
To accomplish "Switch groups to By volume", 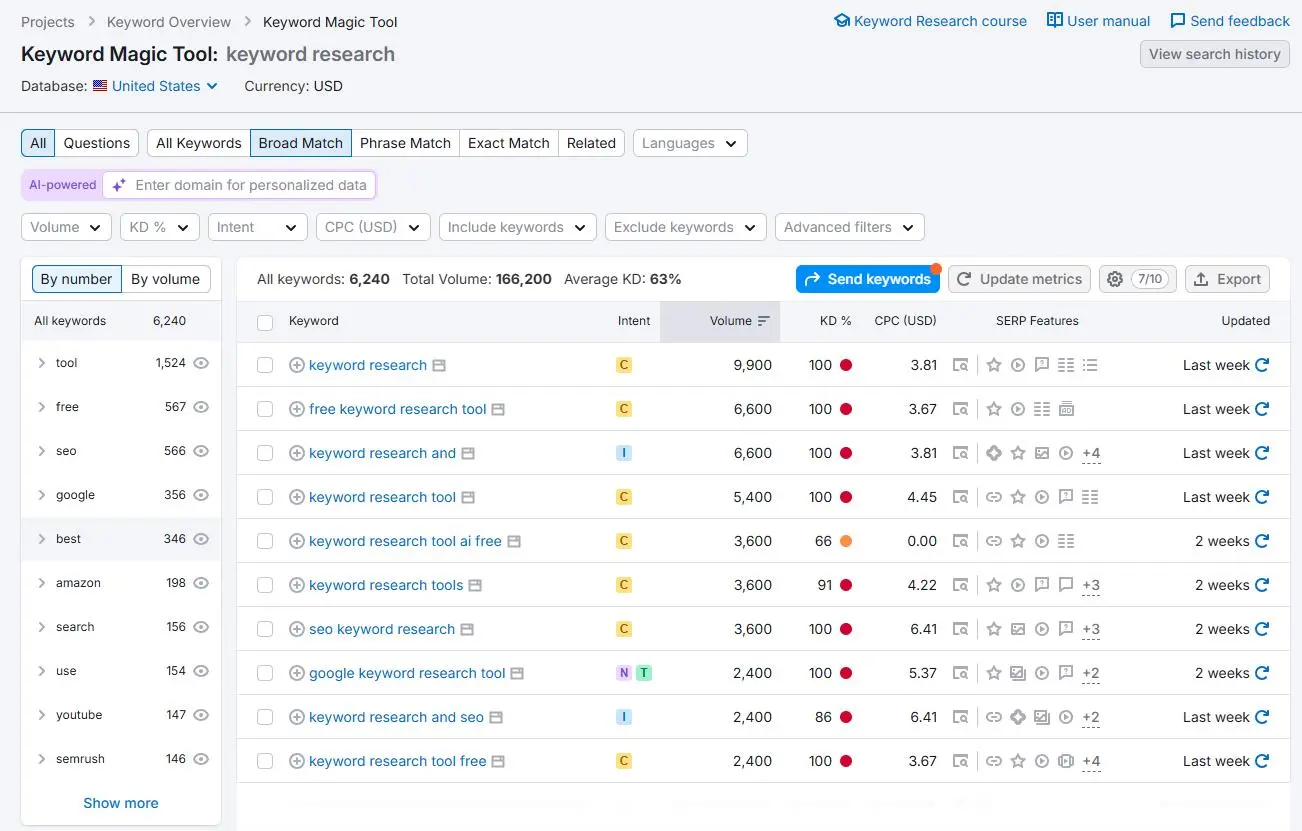I will click(166, 279).
